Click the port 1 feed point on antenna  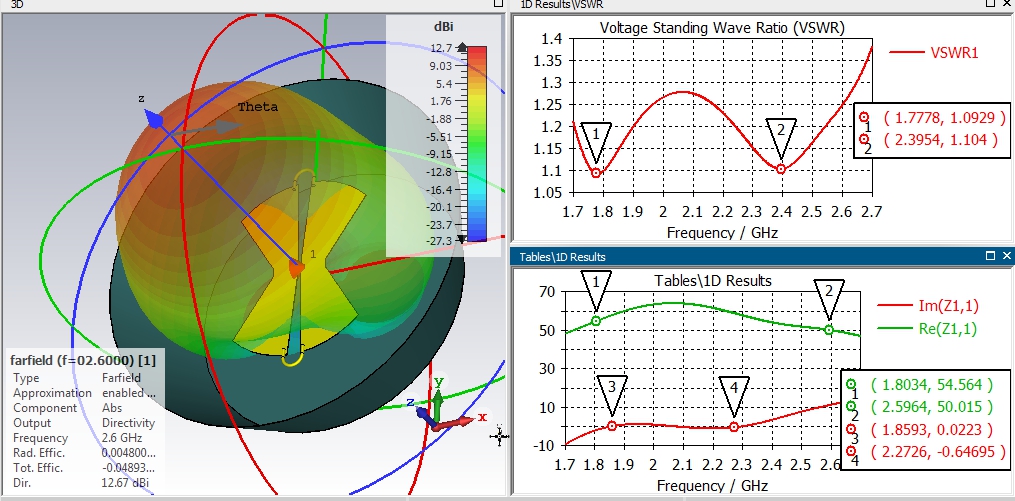[297, 268]
